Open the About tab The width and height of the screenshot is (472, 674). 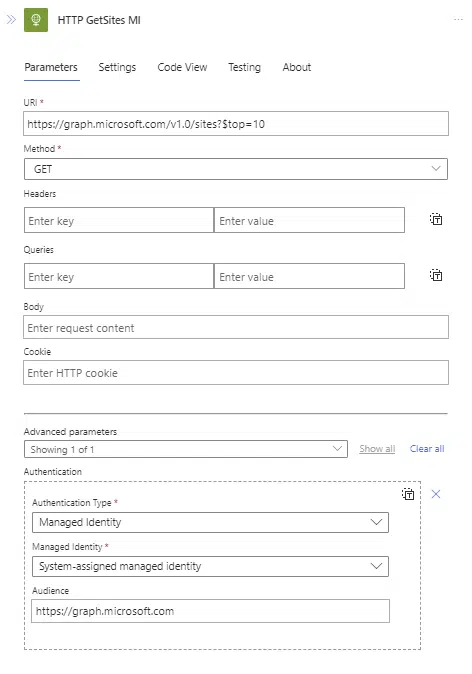point(297,67)
